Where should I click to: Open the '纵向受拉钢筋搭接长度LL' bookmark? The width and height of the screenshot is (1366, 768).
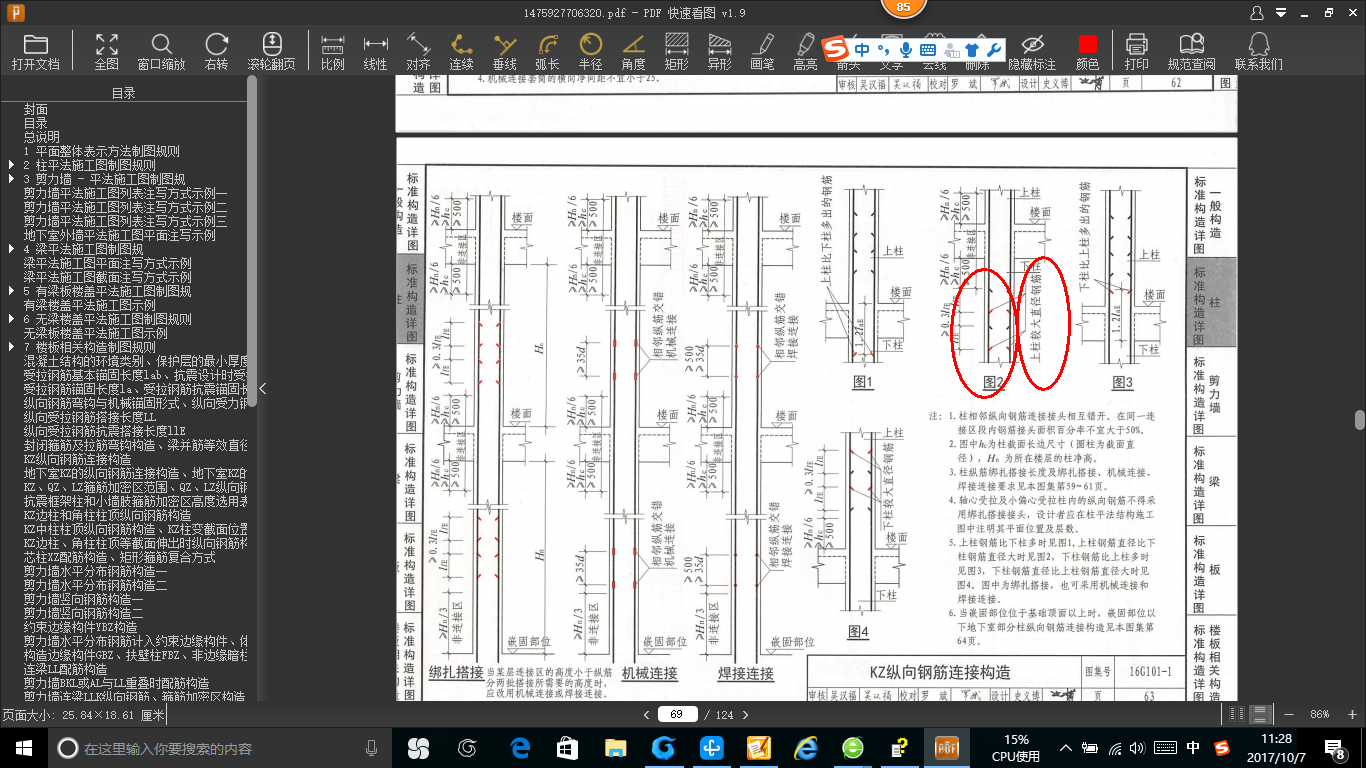[x=90, y=417]
